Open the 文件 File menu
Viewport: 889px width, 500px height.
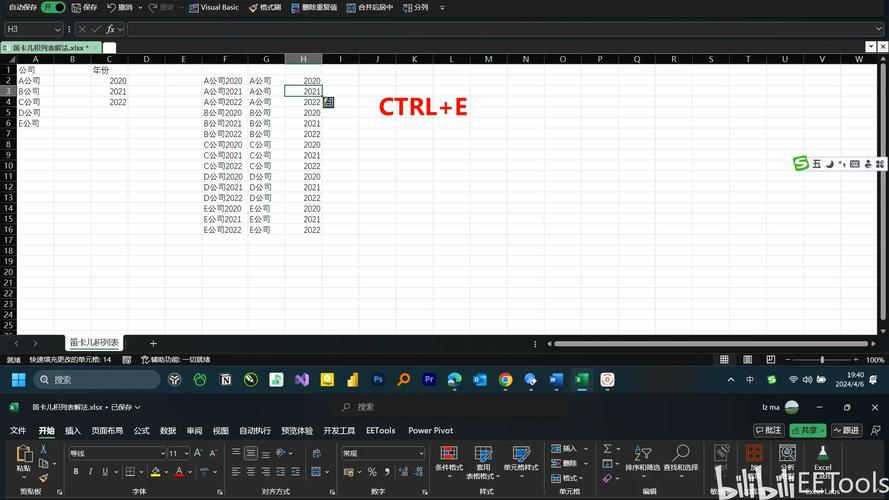tap(18, 431)
